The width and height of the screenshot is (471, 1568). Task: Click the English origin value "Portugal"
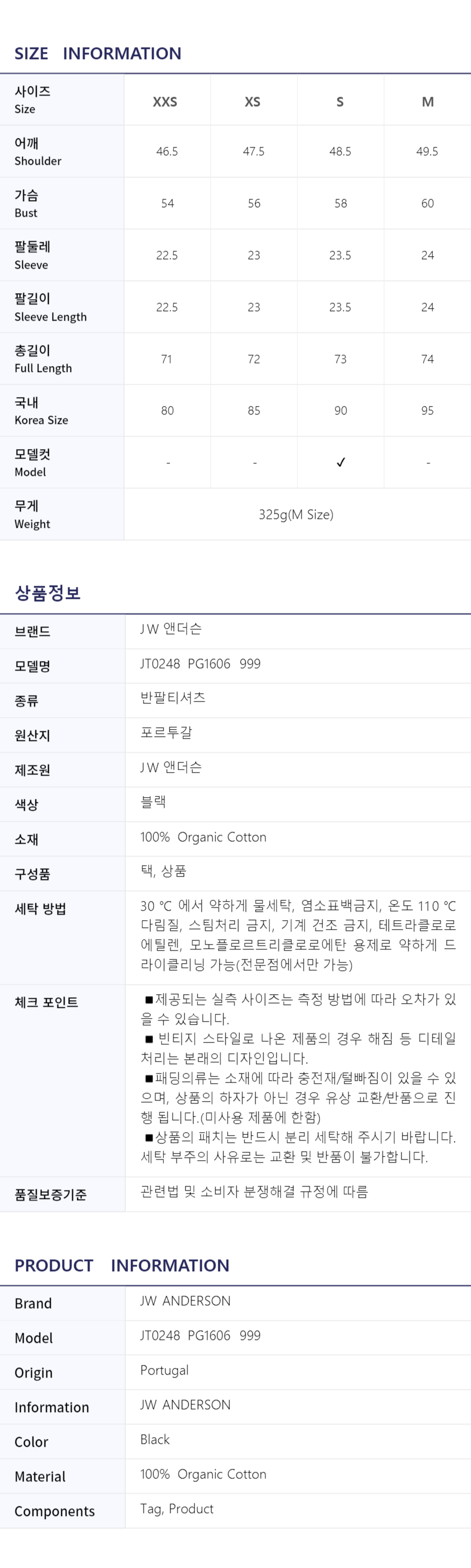click(x=164, y=1370)
